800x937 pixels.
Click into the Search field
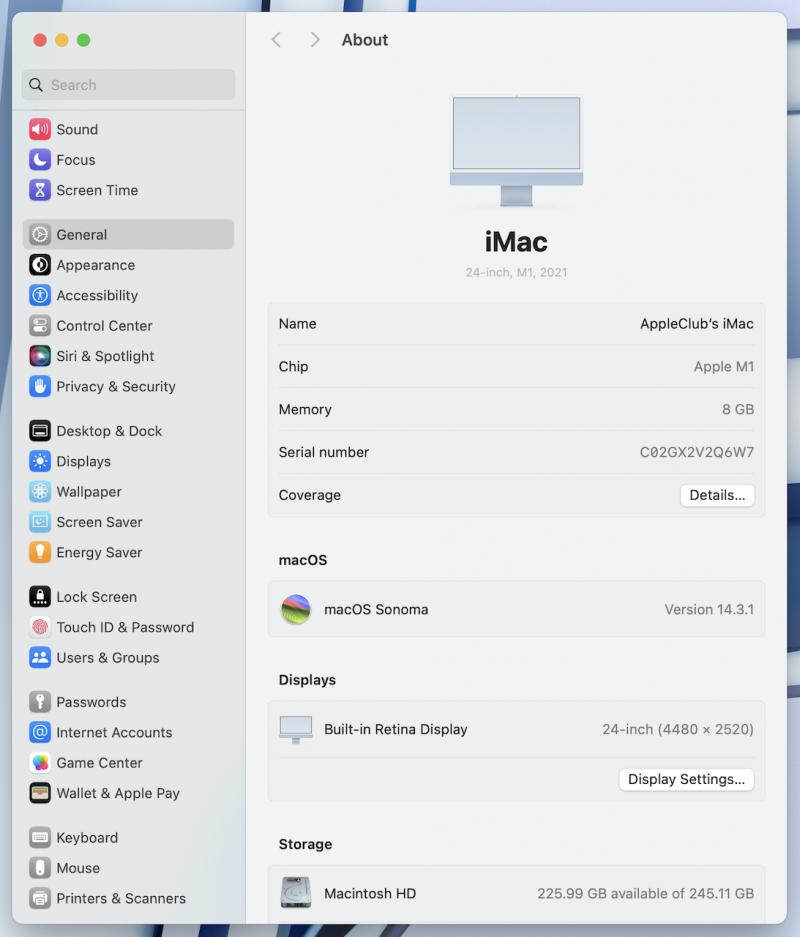128,85
